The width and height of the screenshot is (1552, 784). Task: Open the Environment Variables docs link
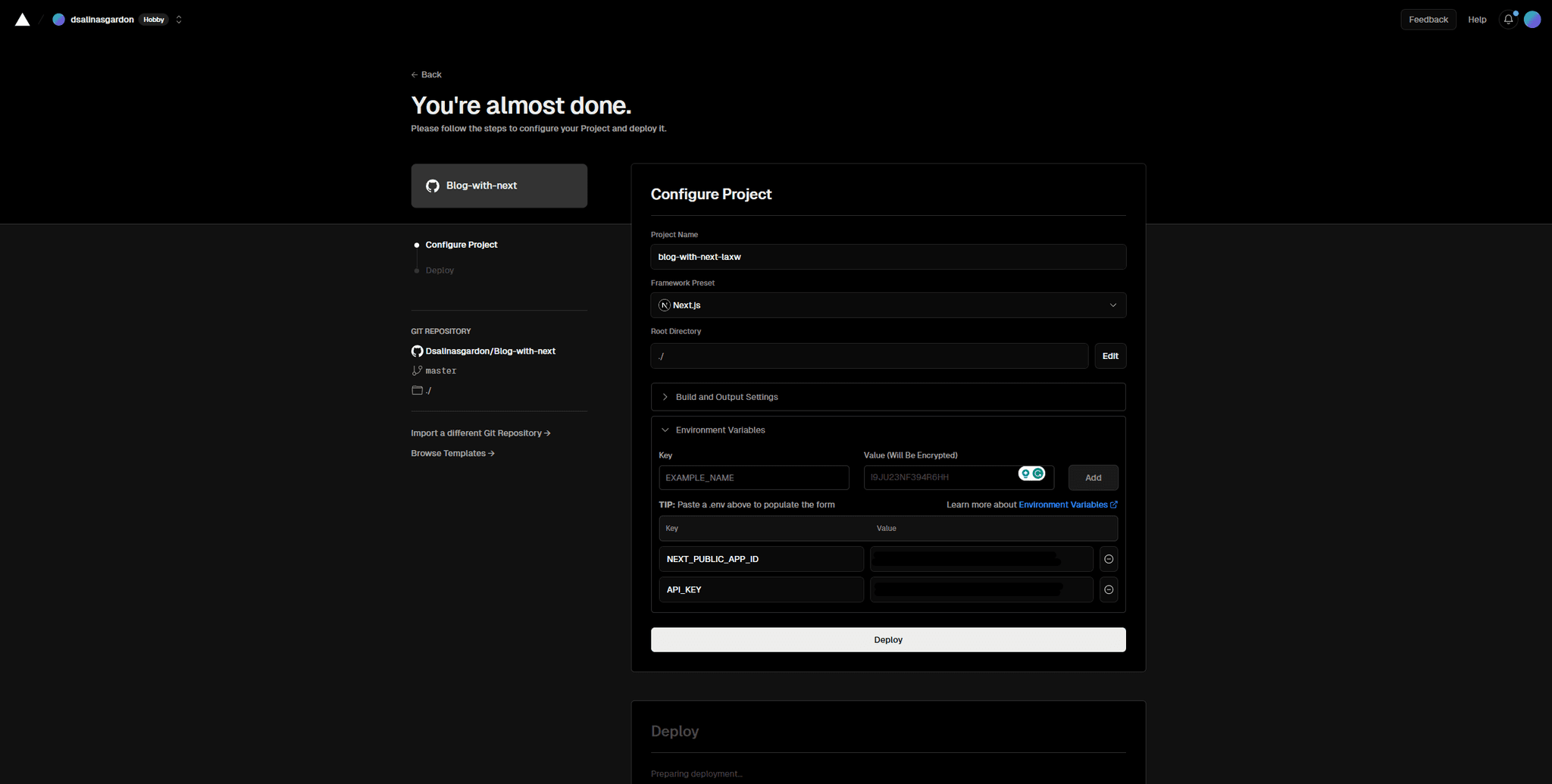click(1068, 504)
